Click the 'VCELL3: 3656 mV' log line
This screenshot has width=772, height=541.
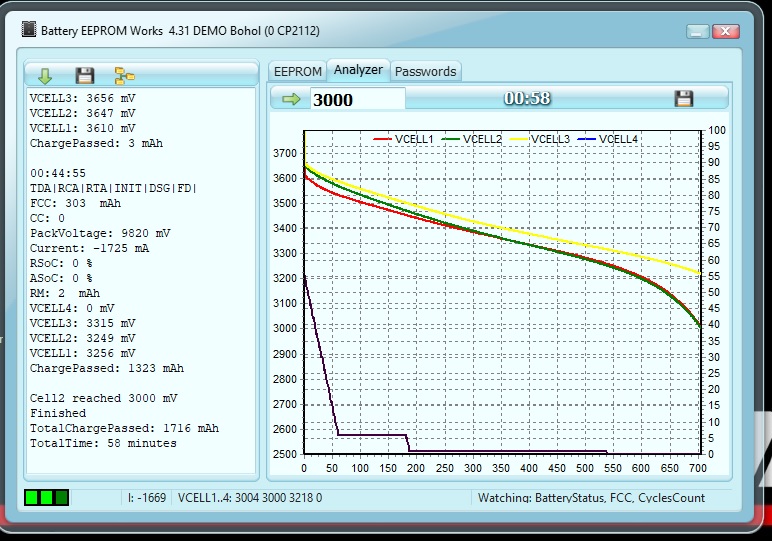(x=82, y=98)
